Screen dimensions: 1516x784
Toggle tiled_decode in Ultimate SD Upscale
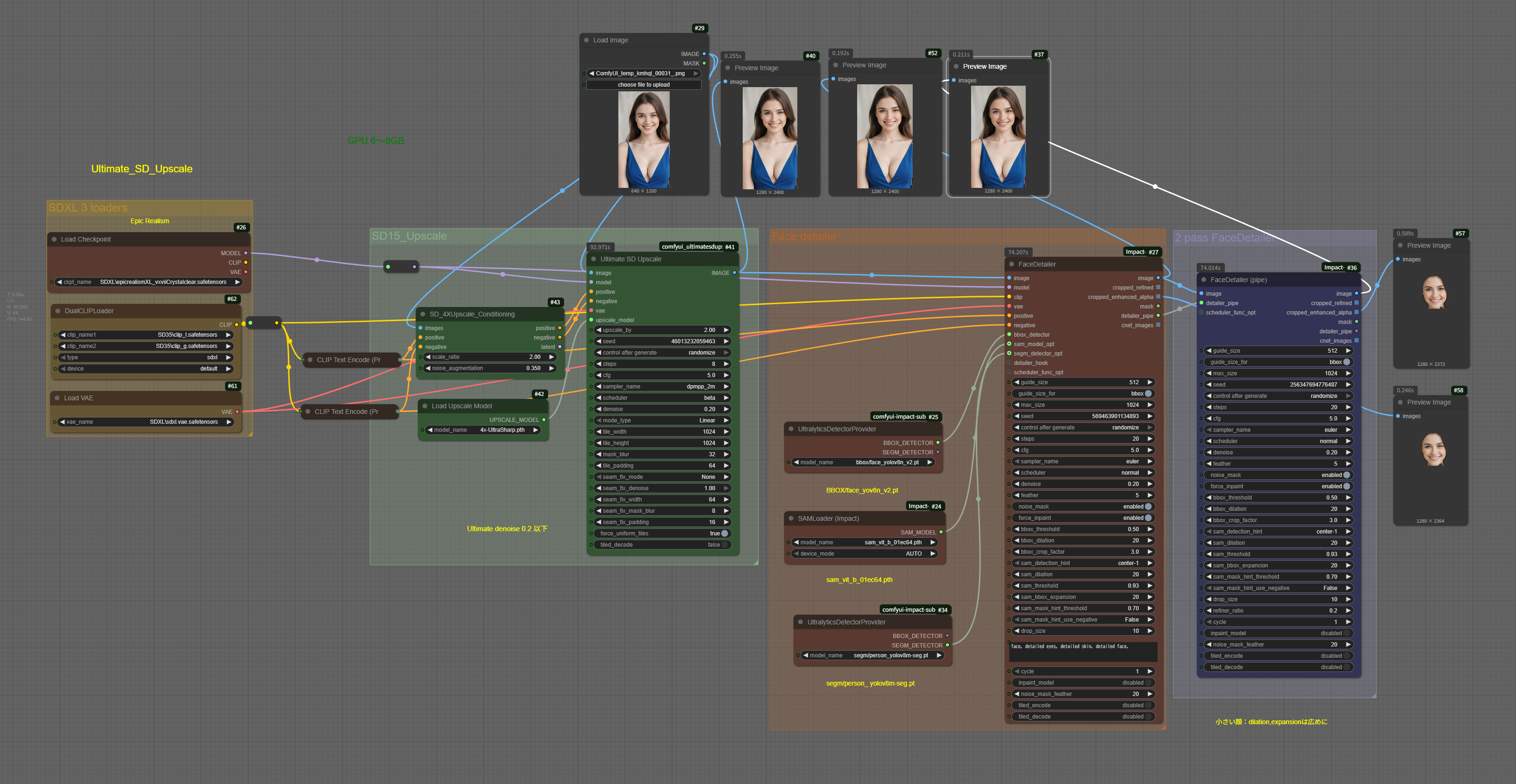point(724,544)
